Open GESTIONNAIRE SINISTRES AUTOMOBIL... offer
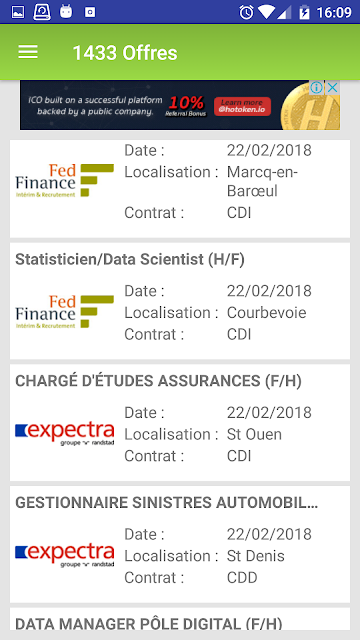This screenshot has width=360, height=640. [180, 544]
